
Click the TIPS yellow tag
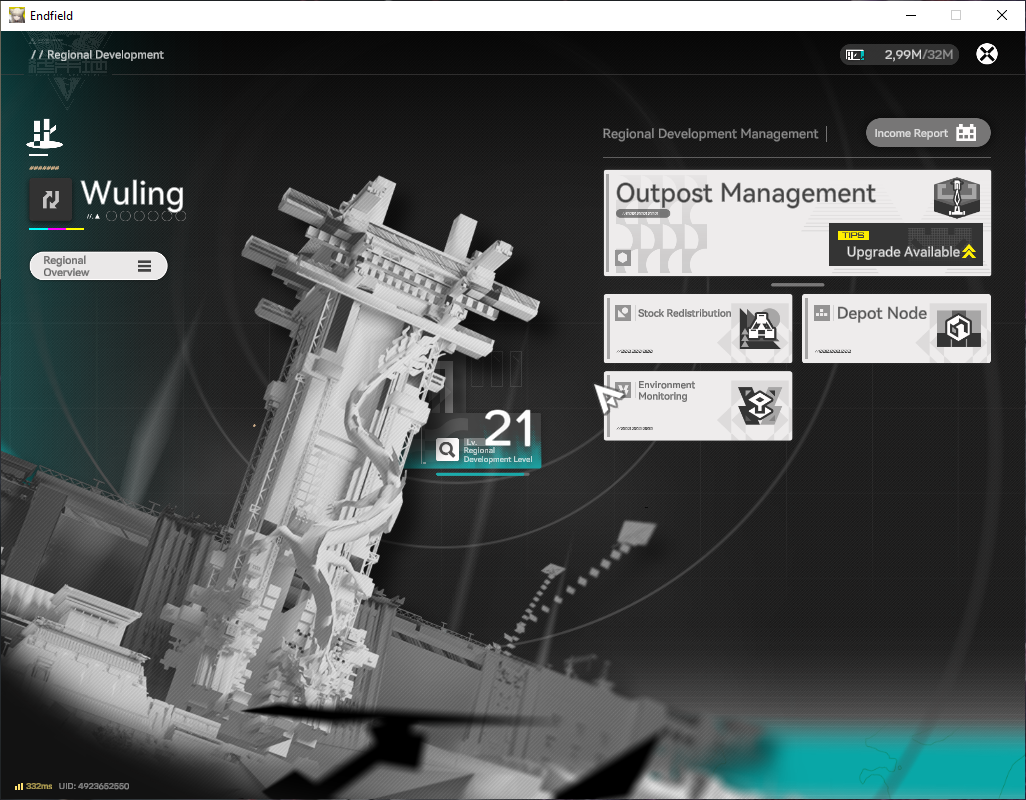click(x=853, y=235)
